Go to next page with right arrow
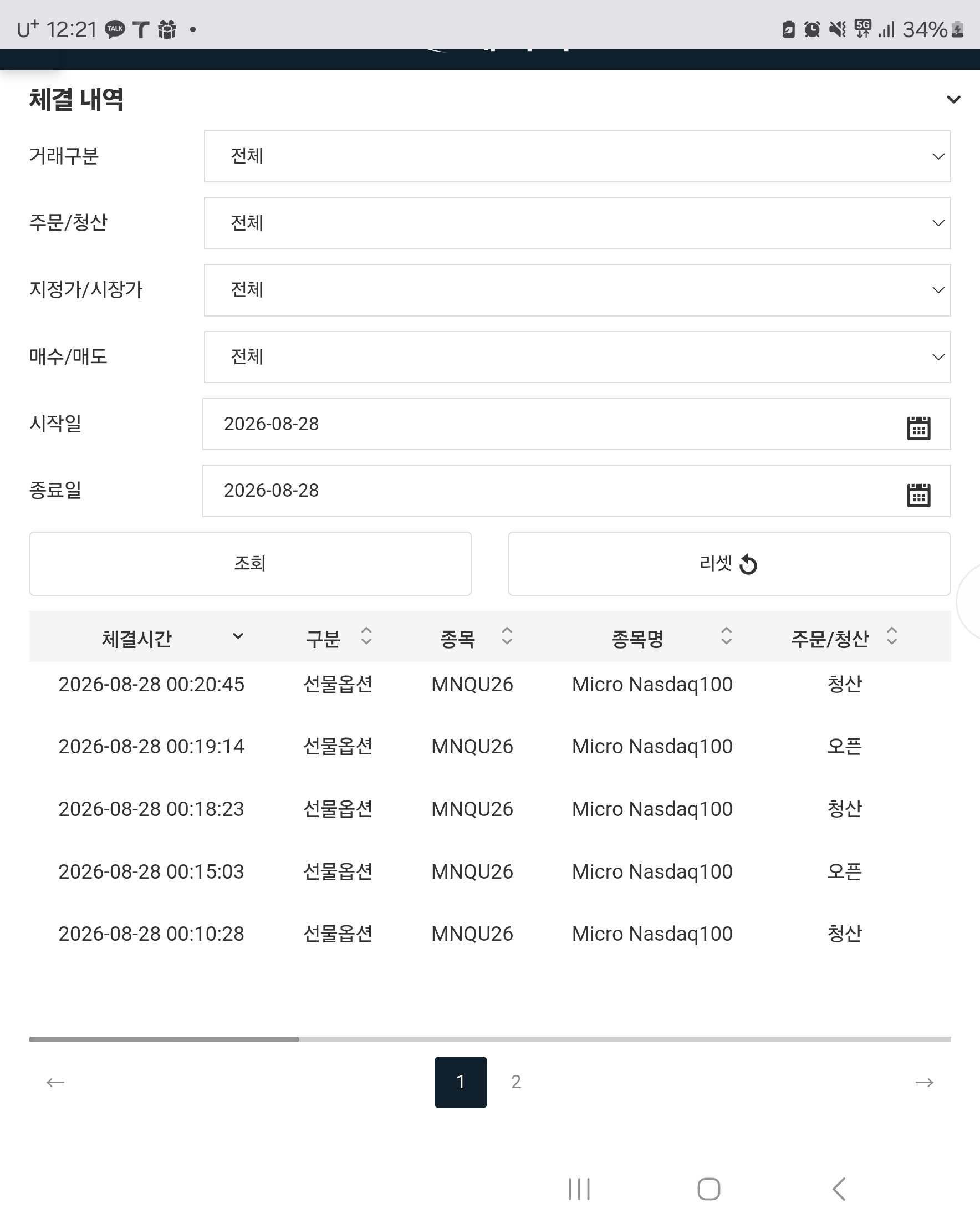Viewport: 980px width, 1224px height. click(925, 1082)
